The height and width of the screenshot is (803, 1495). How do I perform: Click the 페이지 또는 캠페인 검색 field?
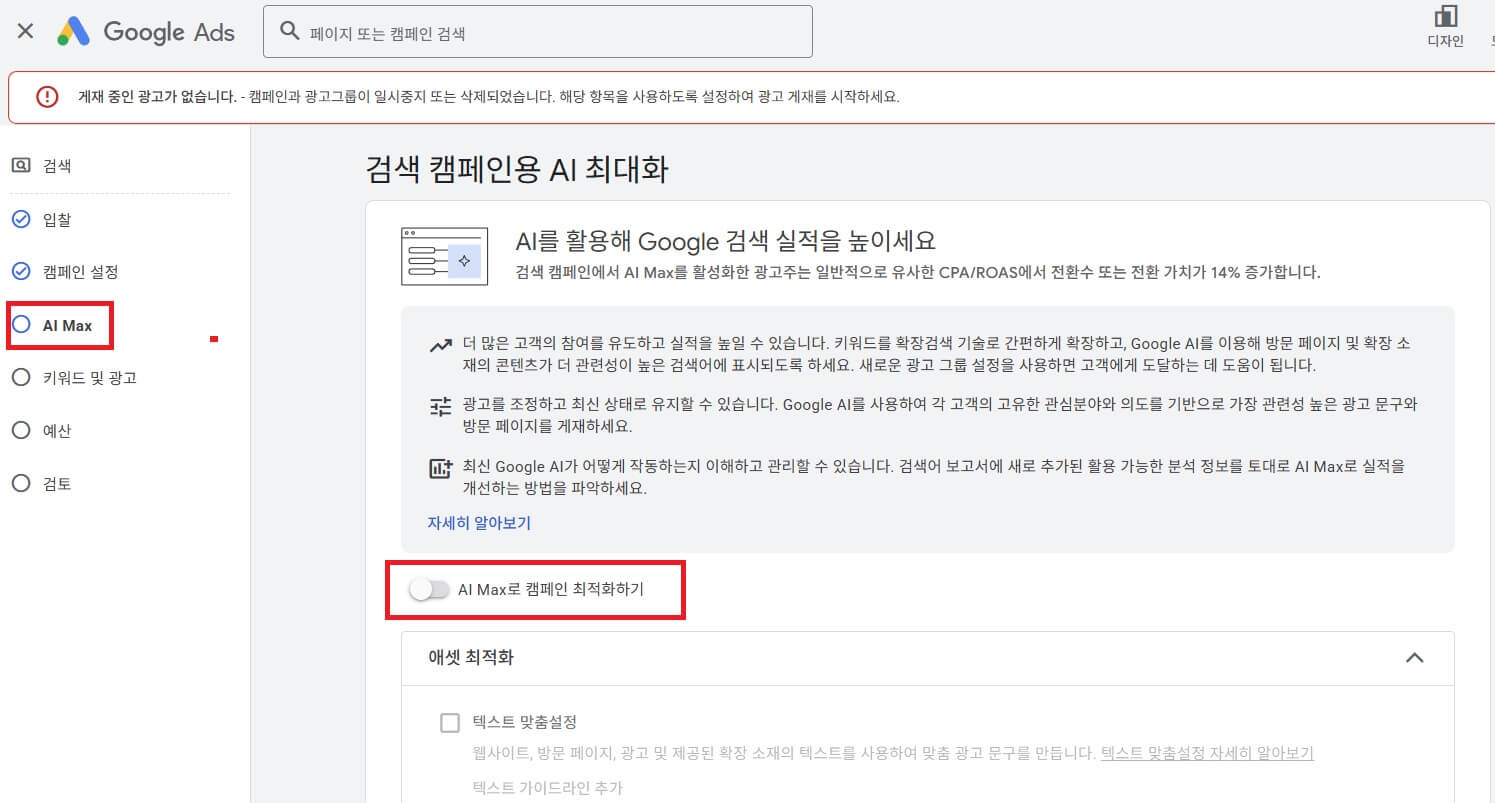point(537,32)
